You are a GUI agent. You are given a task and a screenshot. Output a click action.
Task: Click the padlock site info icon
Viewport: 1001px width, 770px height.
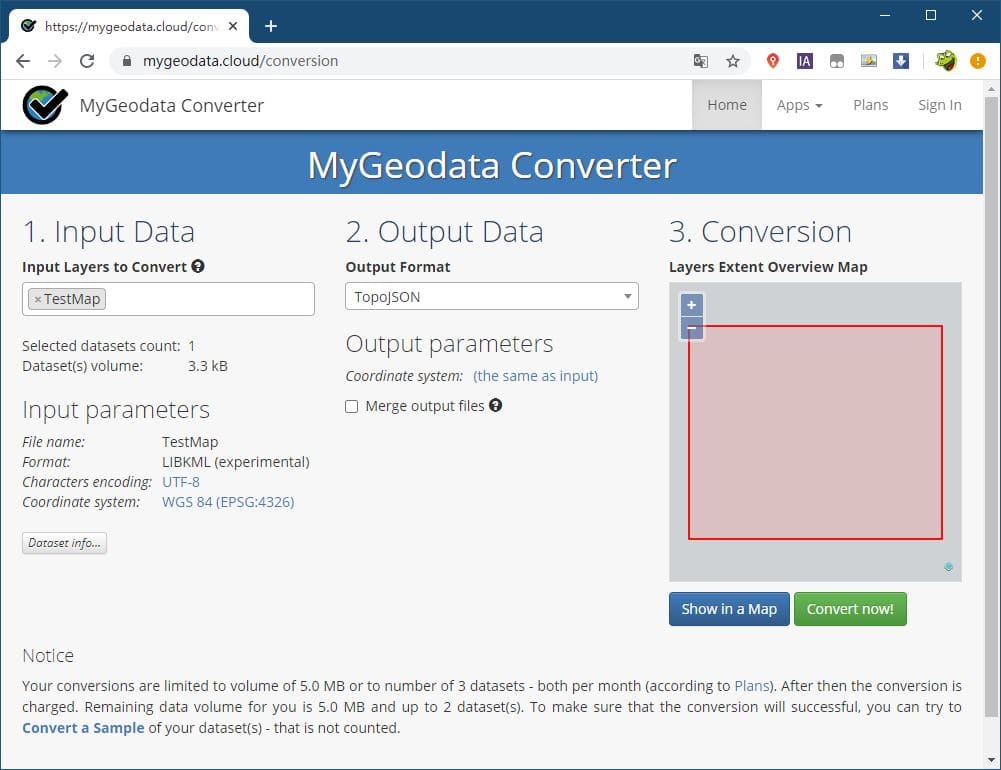(127, 61)
